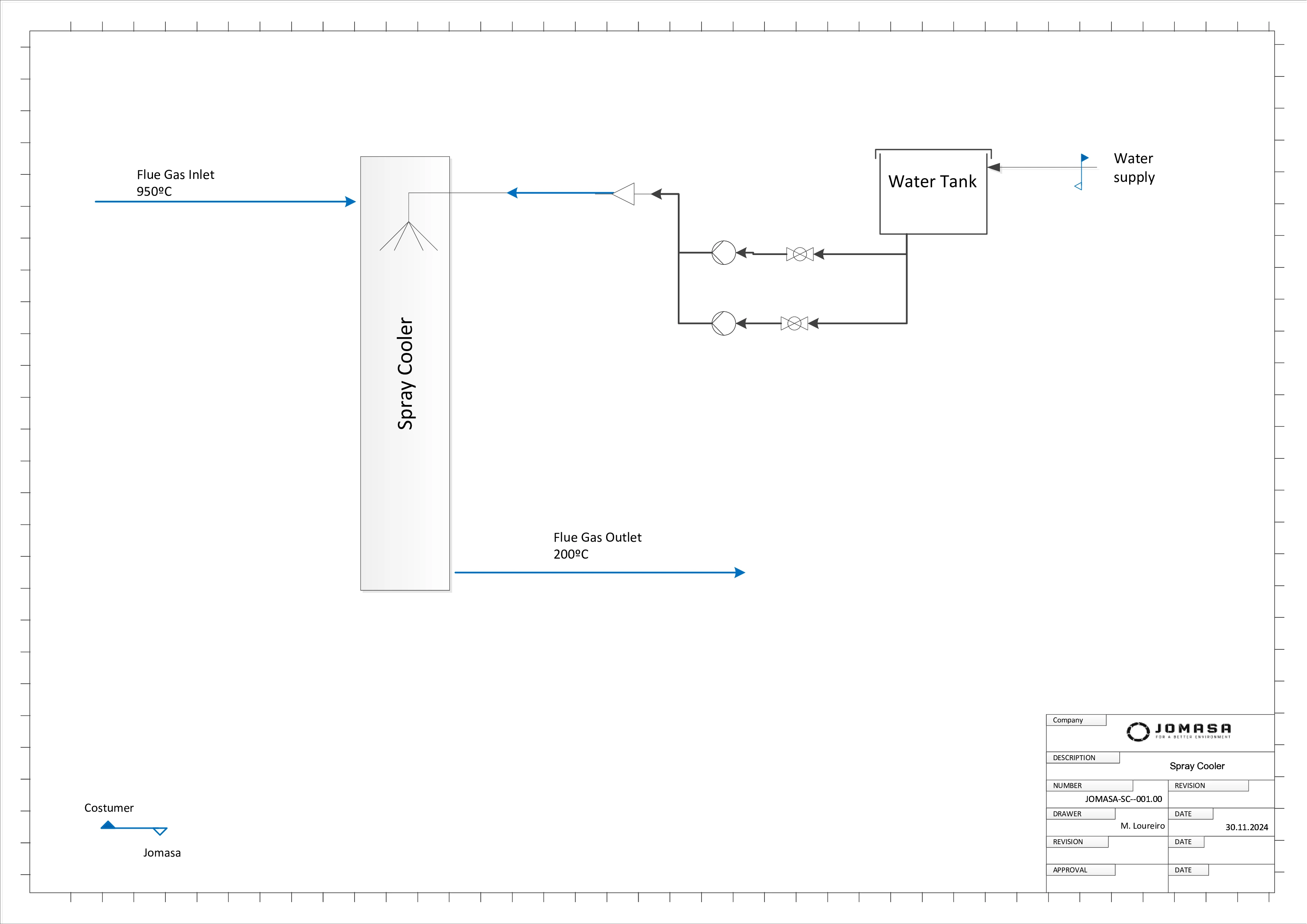Screen dimensions: 1307x924
Task: Click the upper pump symbol
Action: tap(723, 253)
